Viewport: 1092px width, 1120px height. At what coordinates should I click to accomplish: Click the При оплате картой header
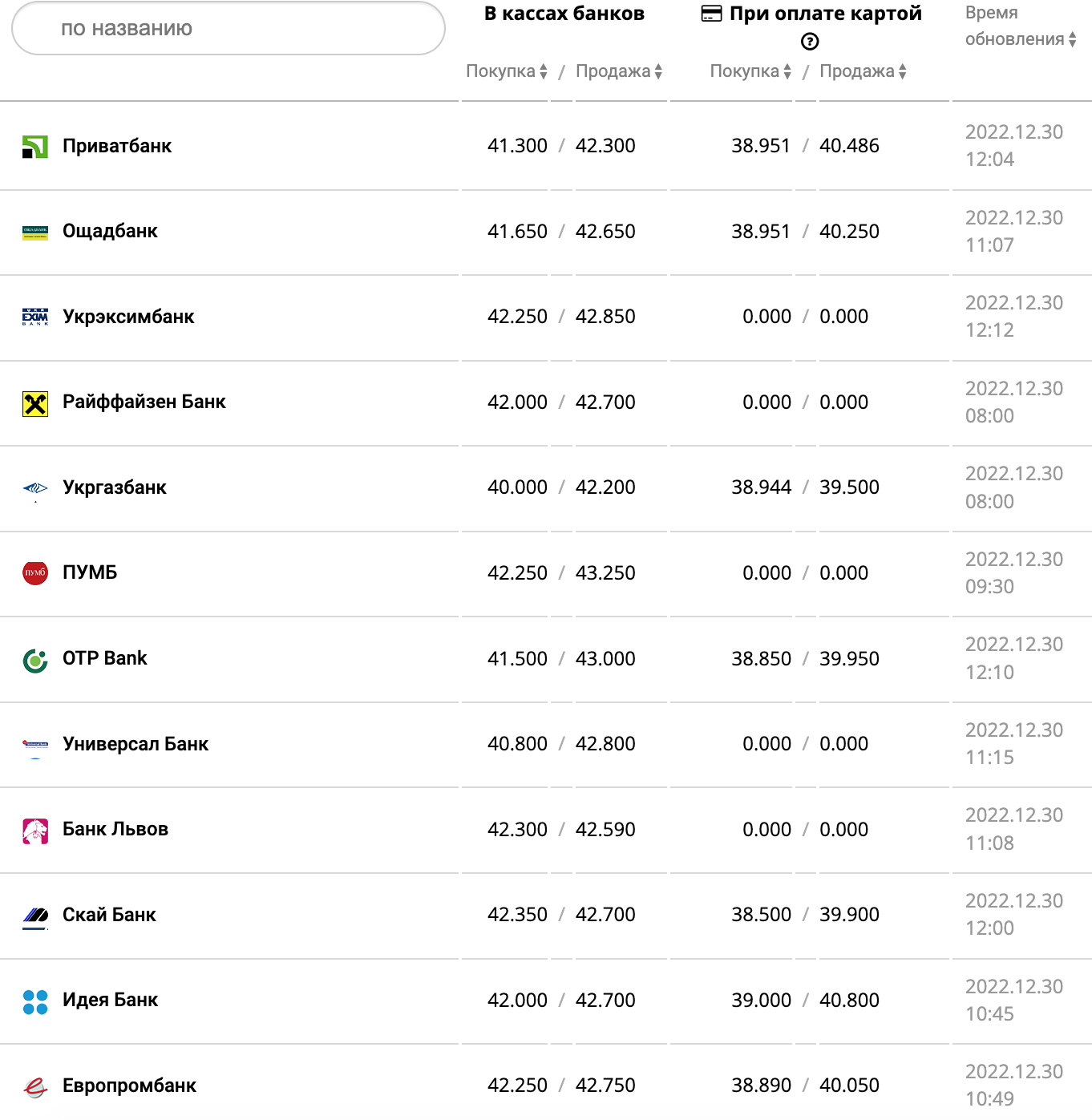(x=824, y=14)
